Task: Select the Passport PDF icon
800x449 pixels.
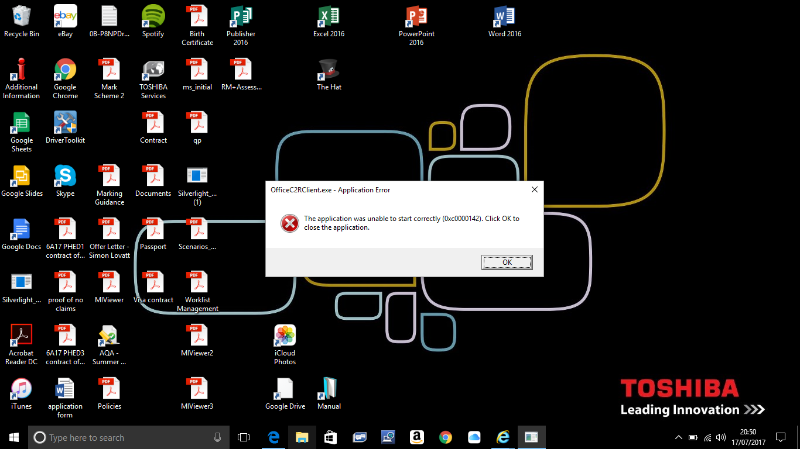Action: pos(153,234)
